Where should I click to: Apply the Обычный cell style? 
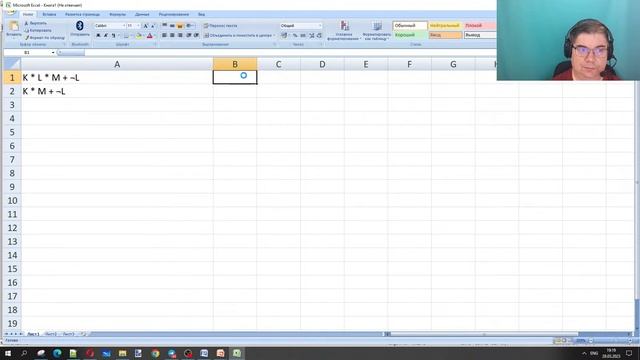410,26
